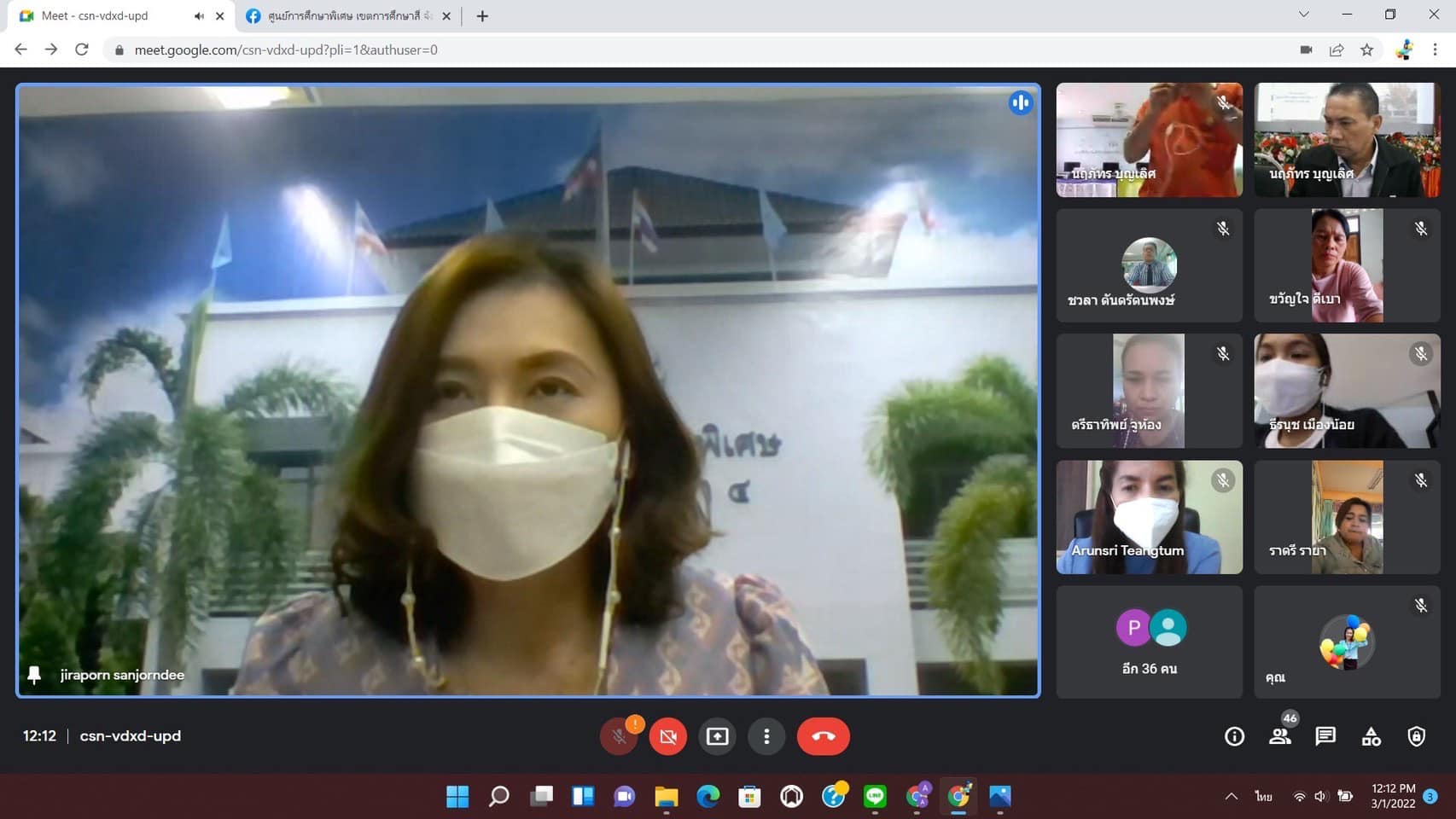
Task: Open LINE app from taskbar
Action: point(875,796)
